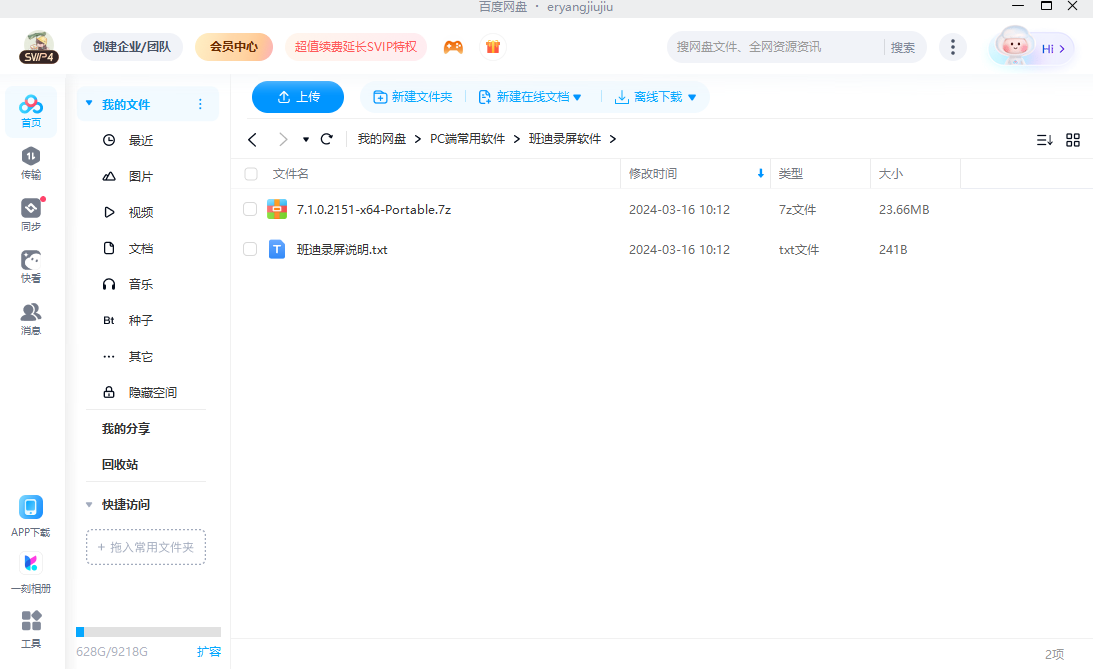Open the 同步 sync icon
This screenshot has height=669, width=1093.
pyautogui.click(x=31, y=215)
